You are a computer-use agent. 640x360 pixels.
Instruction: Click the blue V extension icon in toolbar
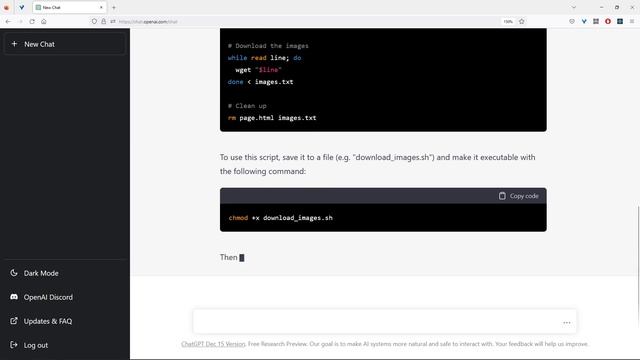coord(584,21)
